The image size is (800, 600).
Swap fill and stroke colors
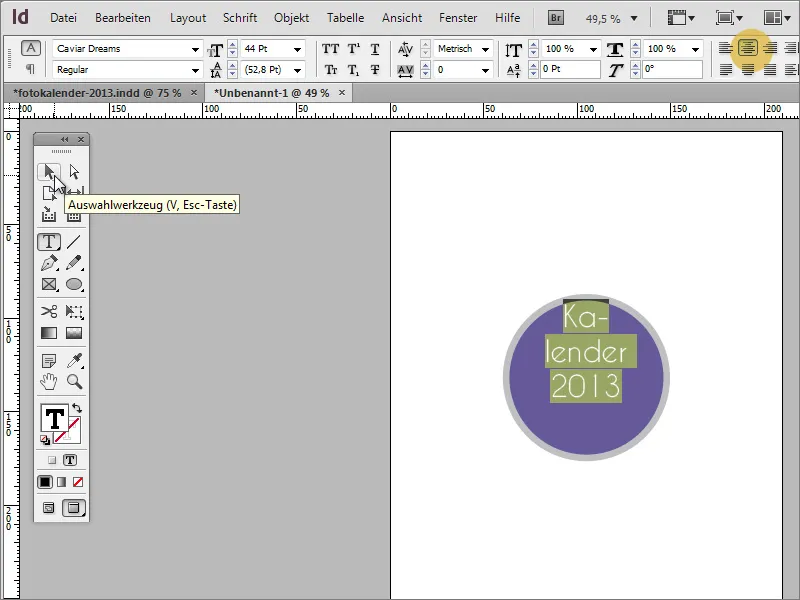point(77,408)
